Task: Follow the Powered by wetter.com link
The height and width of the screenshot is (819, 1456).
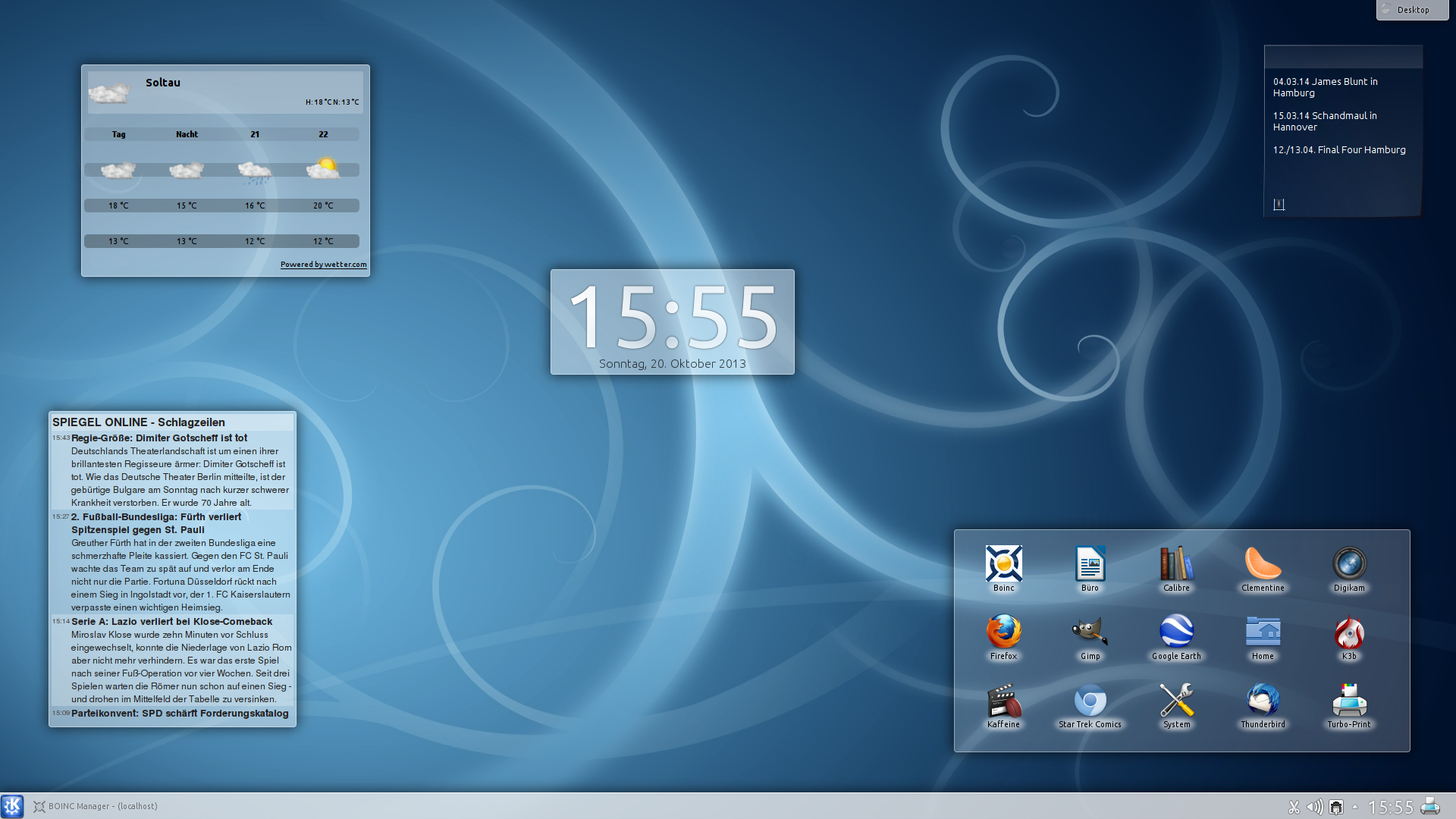Action: pos(323,265)
